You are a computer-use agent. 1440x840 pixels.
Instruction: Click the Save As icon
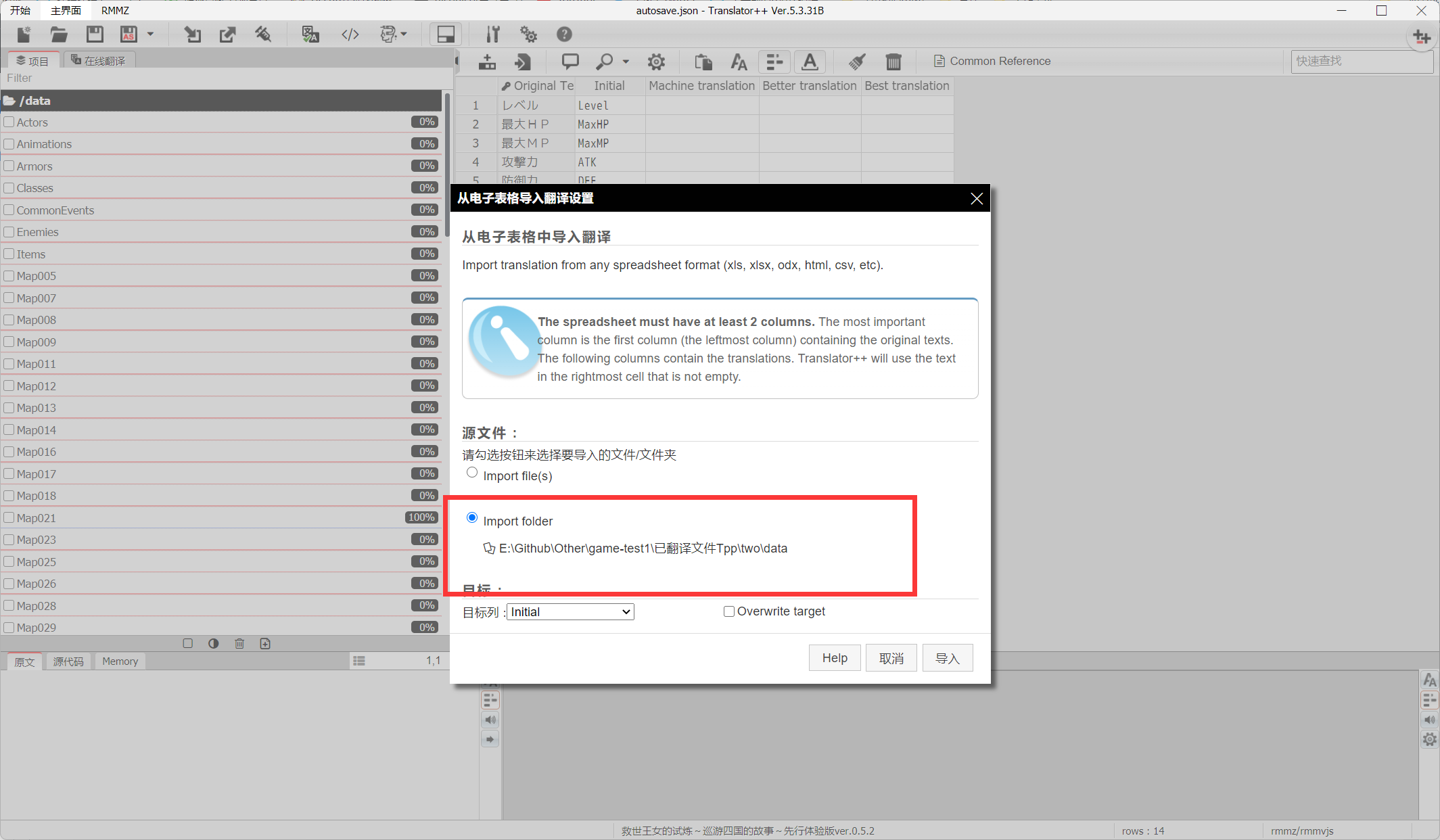pyautogui.click(x=129, y=34)
